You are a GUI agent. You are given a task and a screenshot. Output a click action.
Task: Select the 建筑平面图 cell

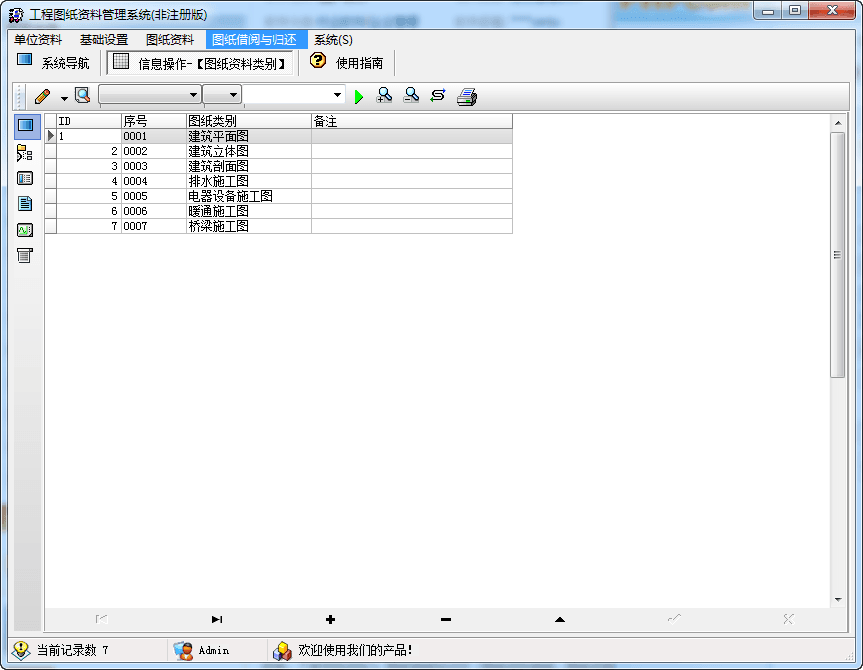[249, 136]
